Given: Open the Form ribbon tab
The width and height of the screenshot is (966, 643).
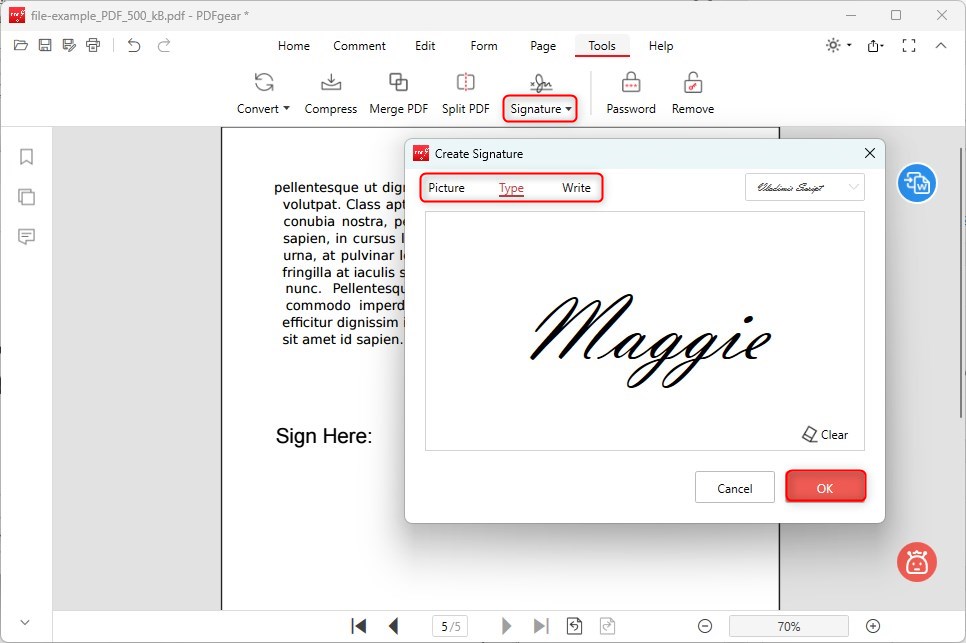Looking at the screenshot, I should click(483, 46).
